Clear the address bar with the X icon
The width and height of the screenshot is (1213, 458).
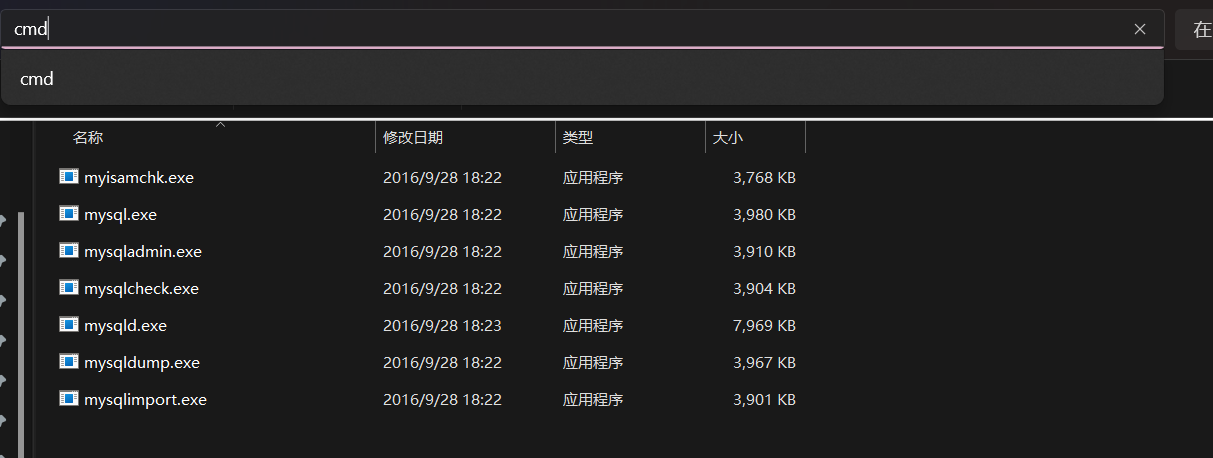[x=1140, y=29]
